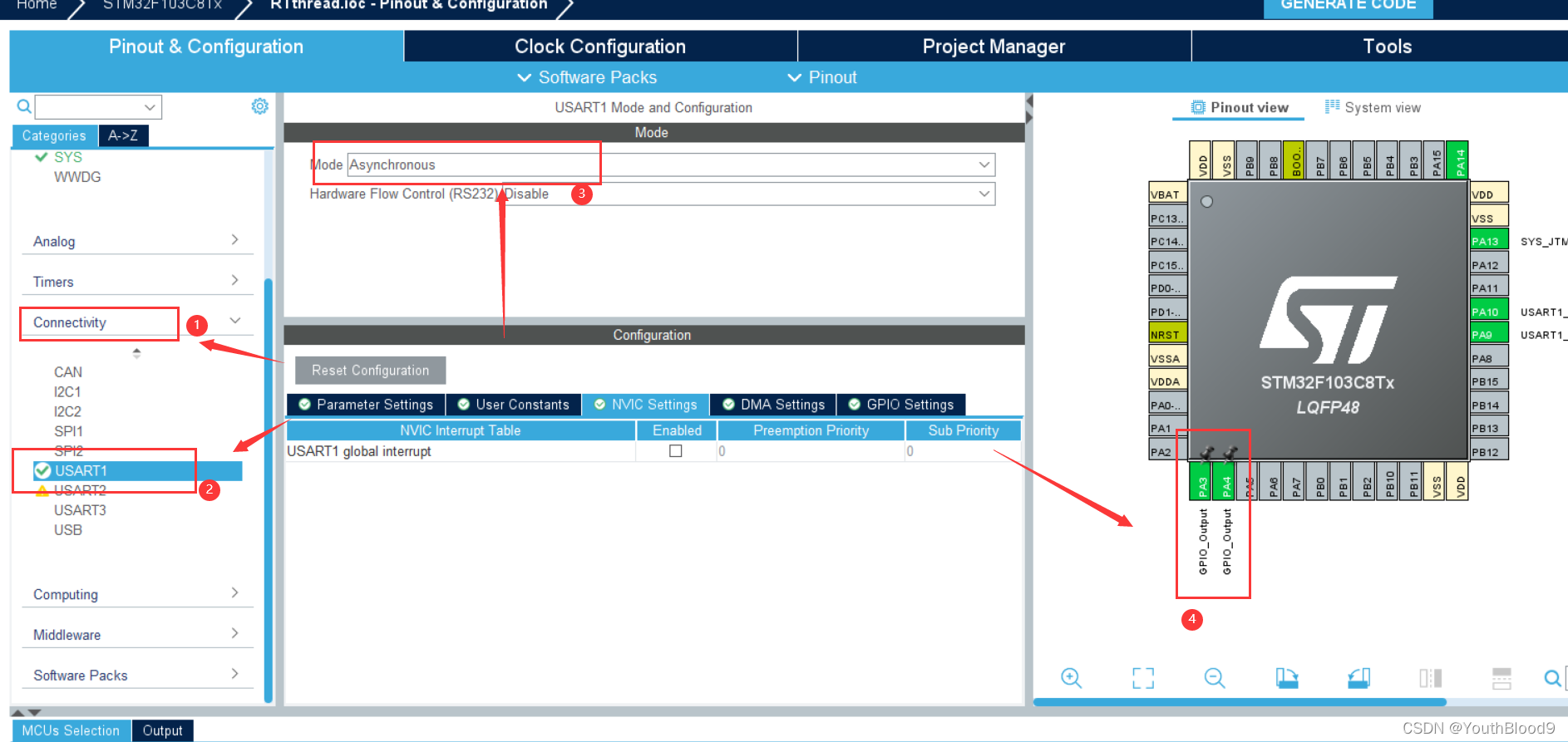Click the category list sort arrows

pyautogui.click(x=136, y=353)
